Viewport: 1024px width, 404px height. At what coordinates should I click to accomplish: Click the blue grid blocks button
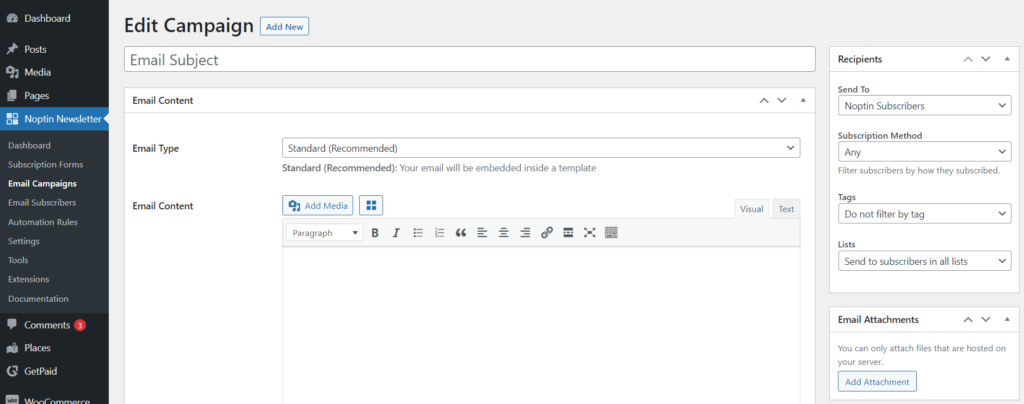click(x=372, y=206)
